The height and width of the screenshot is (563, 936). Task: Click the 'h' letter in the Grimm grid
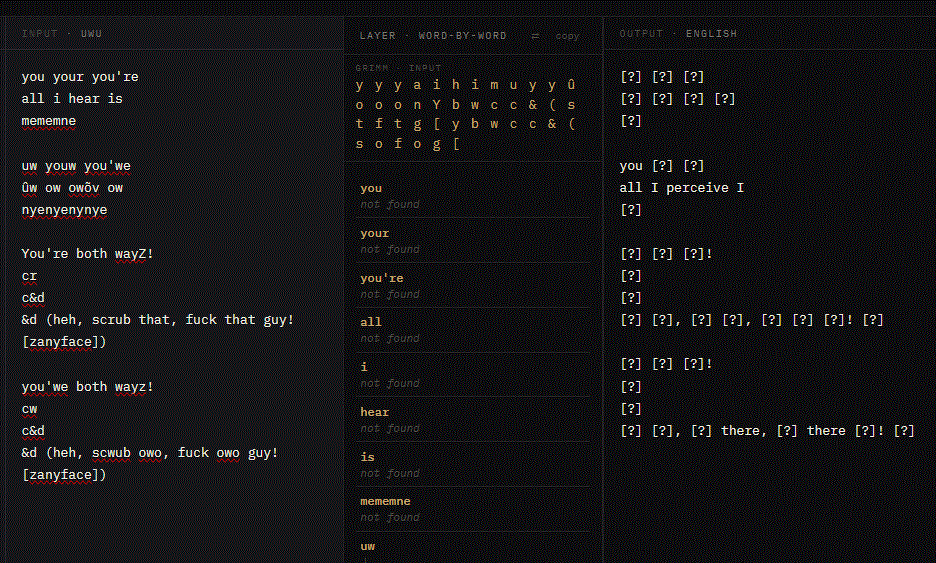(x=455, y=85)
